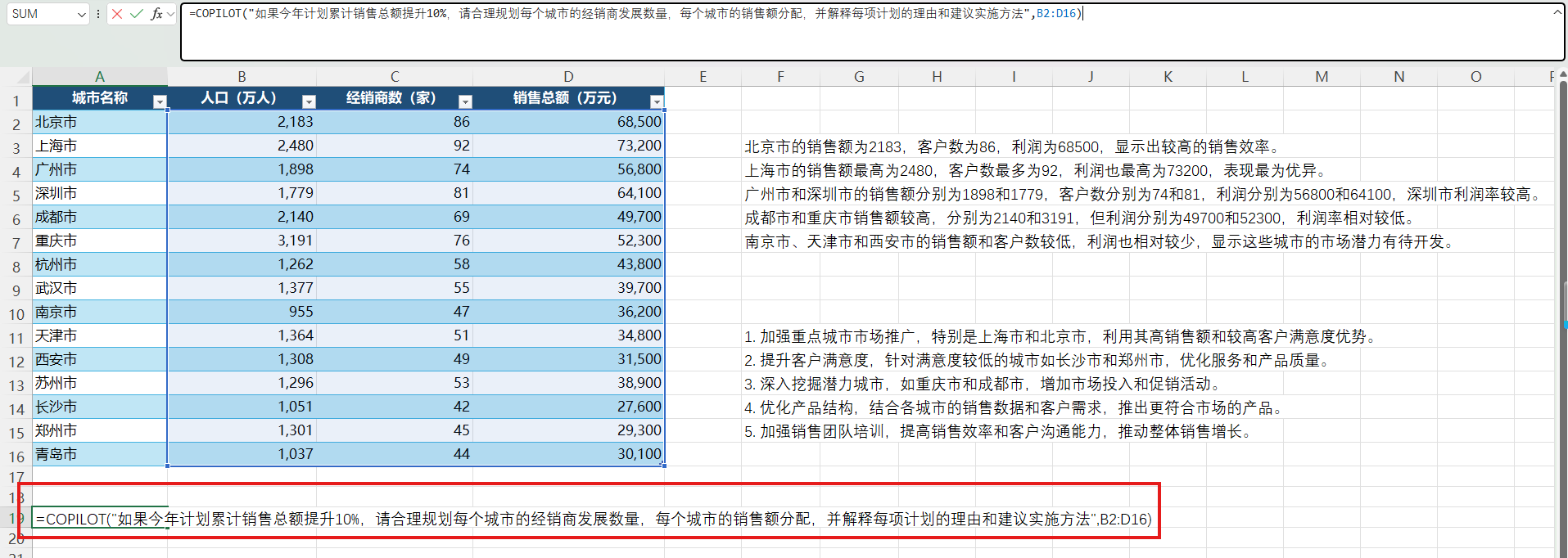Open the Name Box dropdown showing SUM
Screen dimensions: 1568x558
(81, 14)
